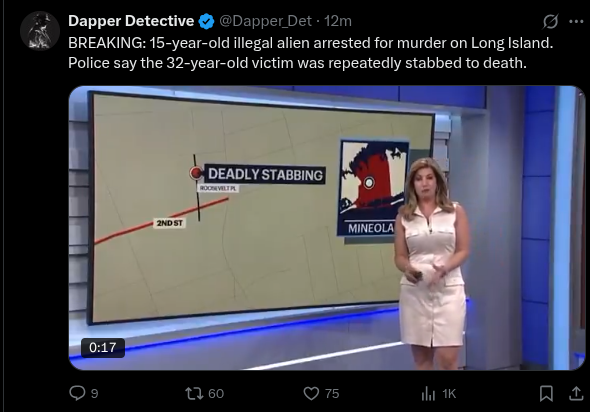Click the tweet text about Long Island
The image size is (590, 412).
coord(310,53)
